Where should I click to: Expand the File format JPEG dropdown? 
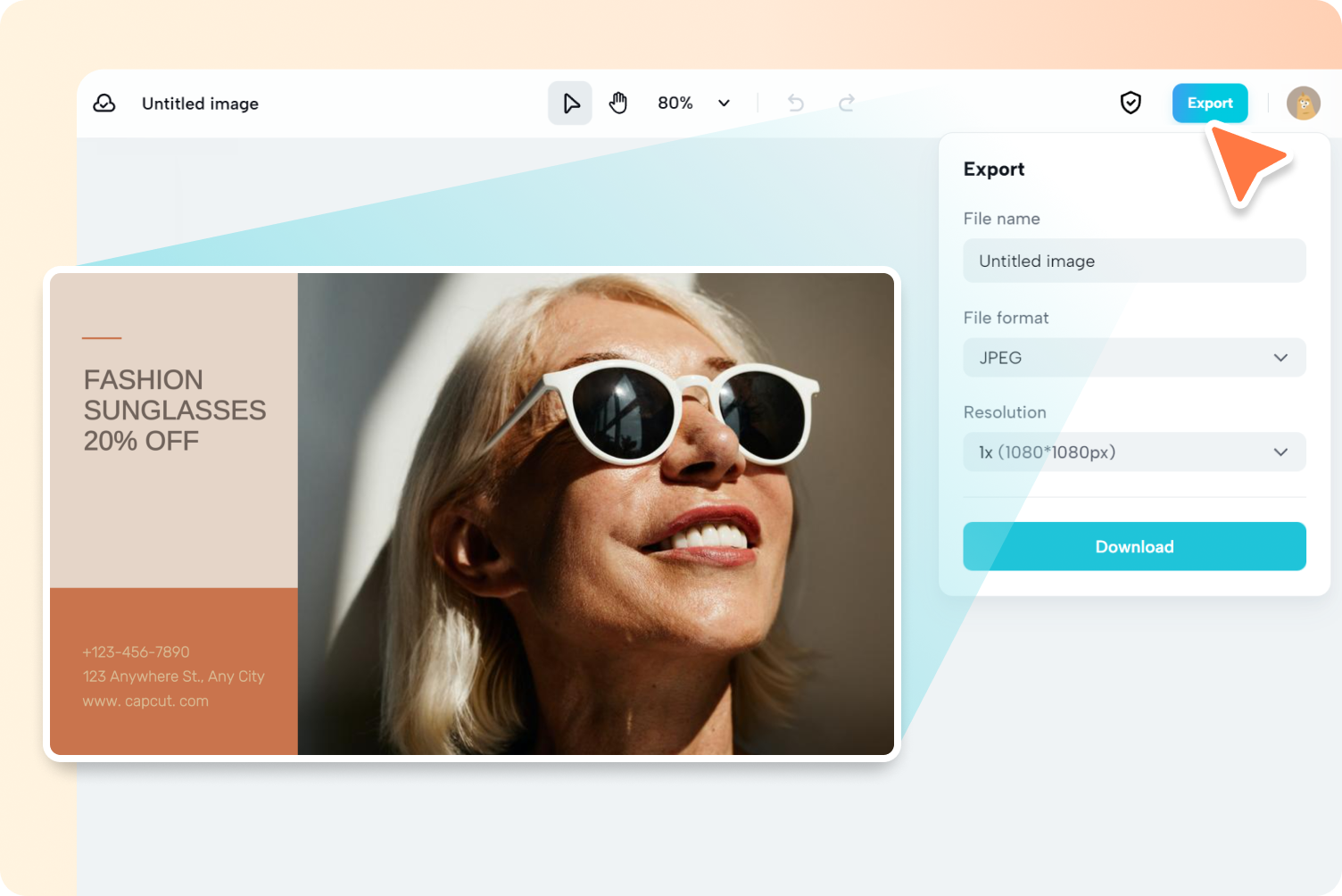pos(1134,358)
